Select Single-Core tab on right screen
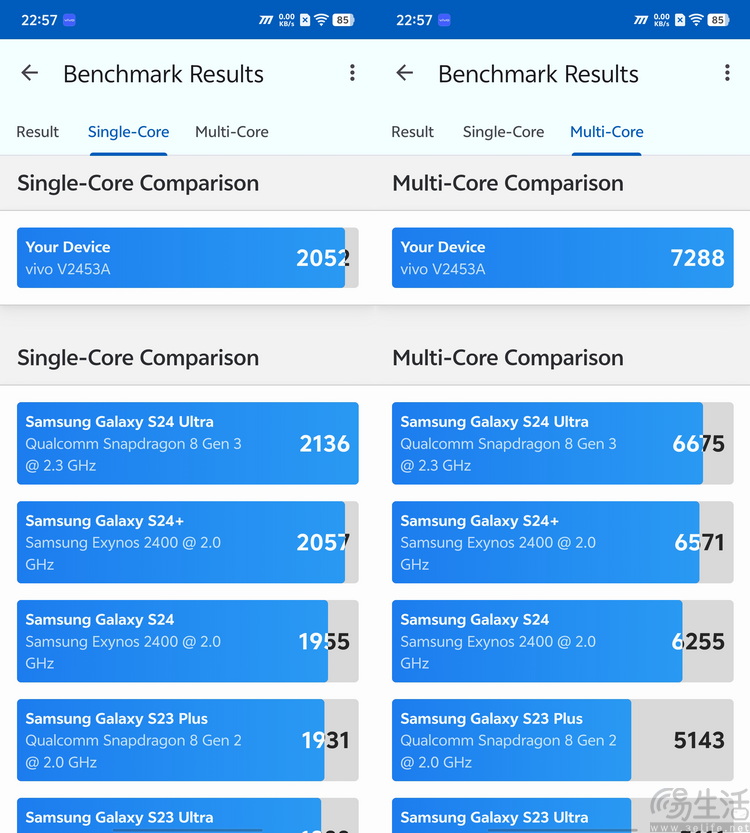 [x=504, y=132]
